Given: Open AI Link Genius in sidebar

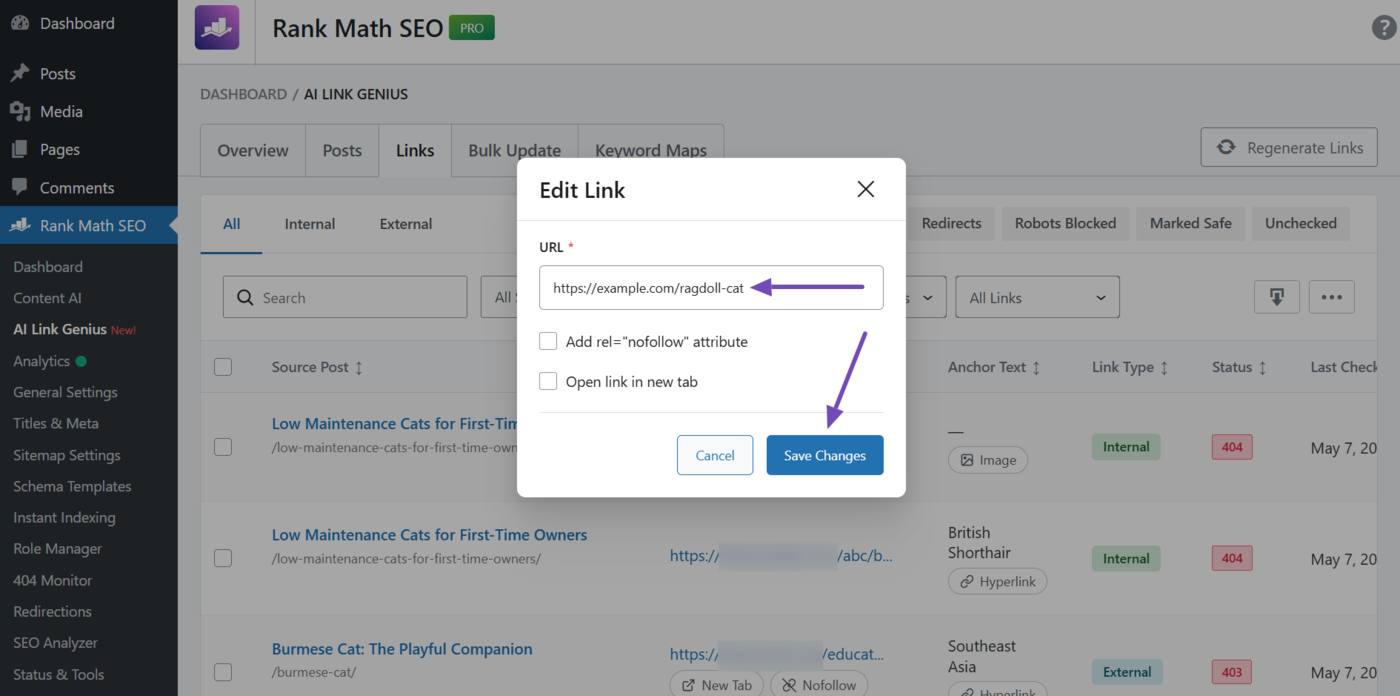Looking at the screenshot, I should (60, 329).
